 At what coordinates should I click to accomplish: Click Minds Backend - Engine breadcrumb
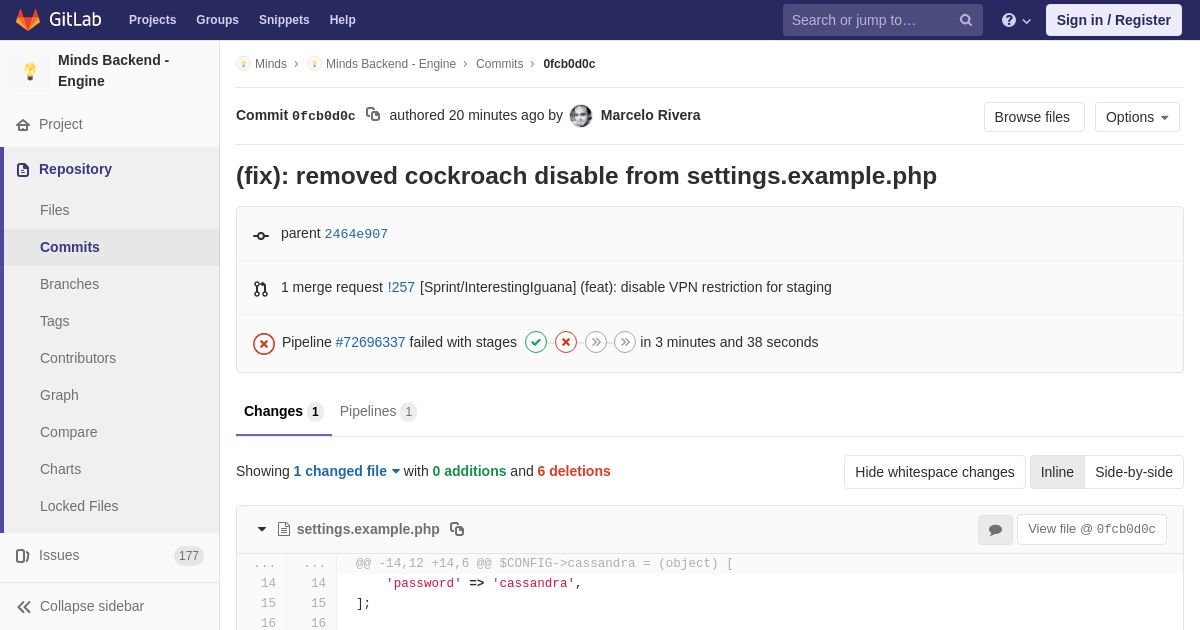391,64
